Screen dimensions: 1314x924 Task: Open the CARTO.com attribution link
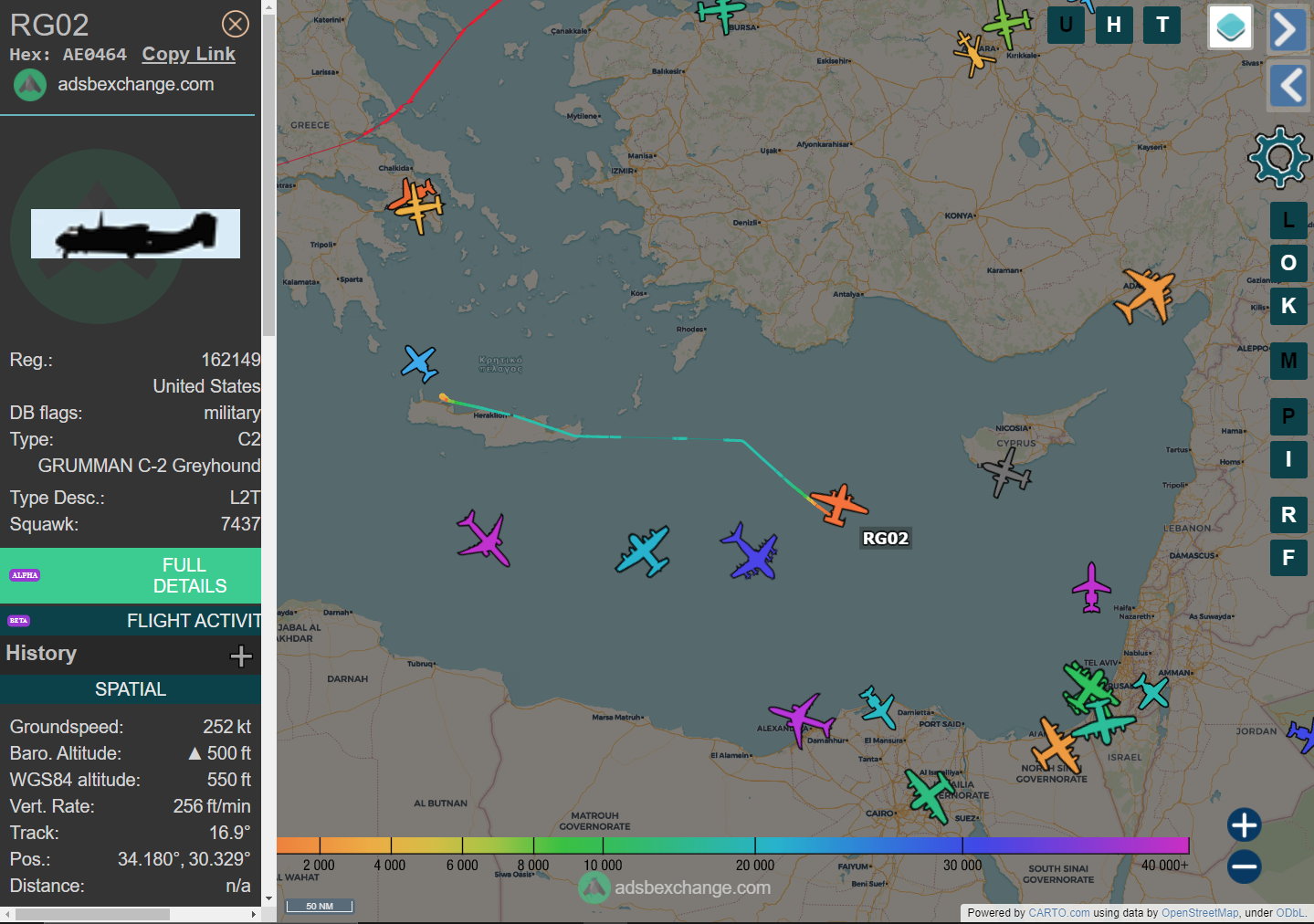pyautogui.click(x=1059, y=913)
